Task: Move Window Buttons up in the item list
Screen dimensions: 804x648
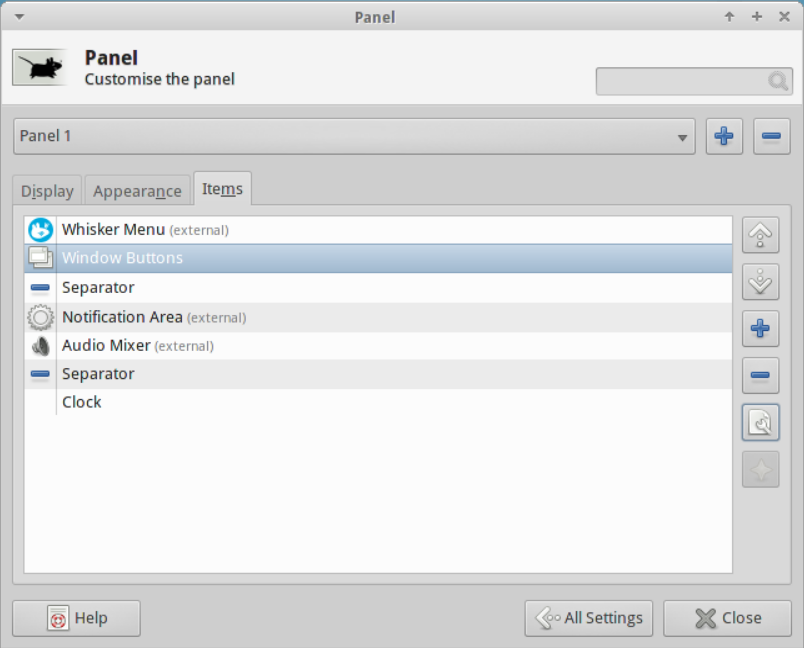Action: 760,236
